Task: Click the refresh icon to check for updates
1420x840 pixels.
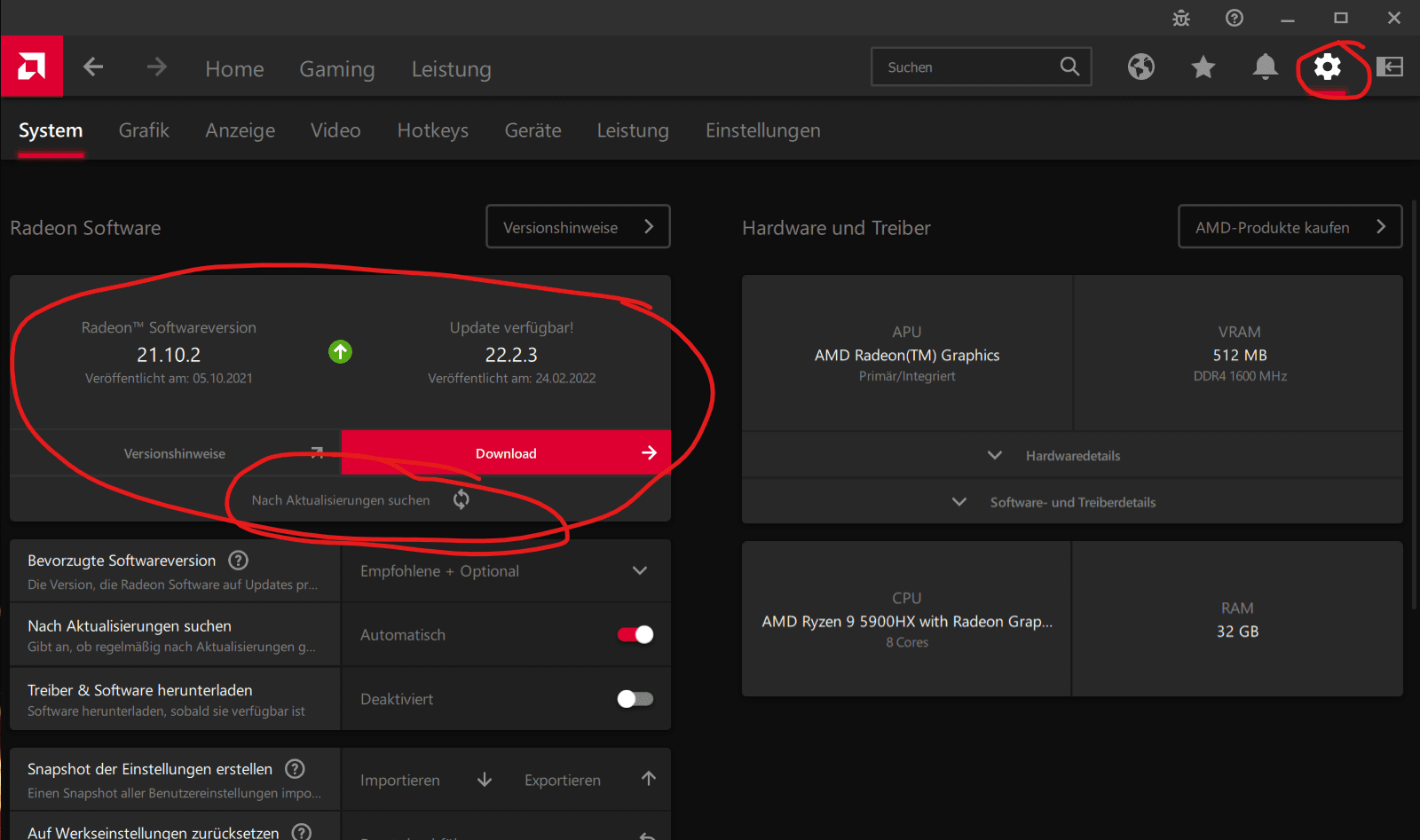Action: point(461,499)
